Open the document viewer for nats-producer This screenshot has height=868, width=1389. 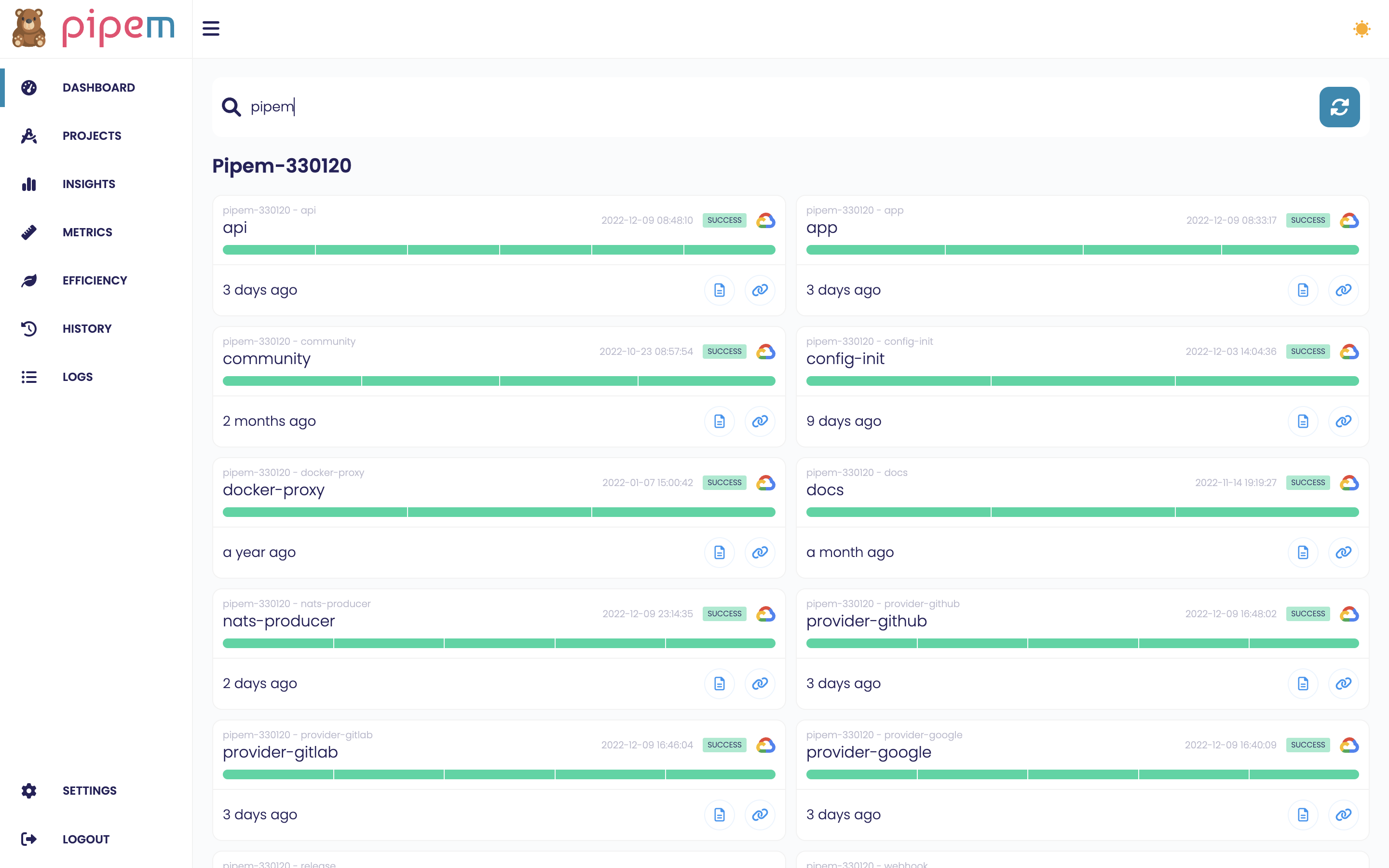coord(719,683)
